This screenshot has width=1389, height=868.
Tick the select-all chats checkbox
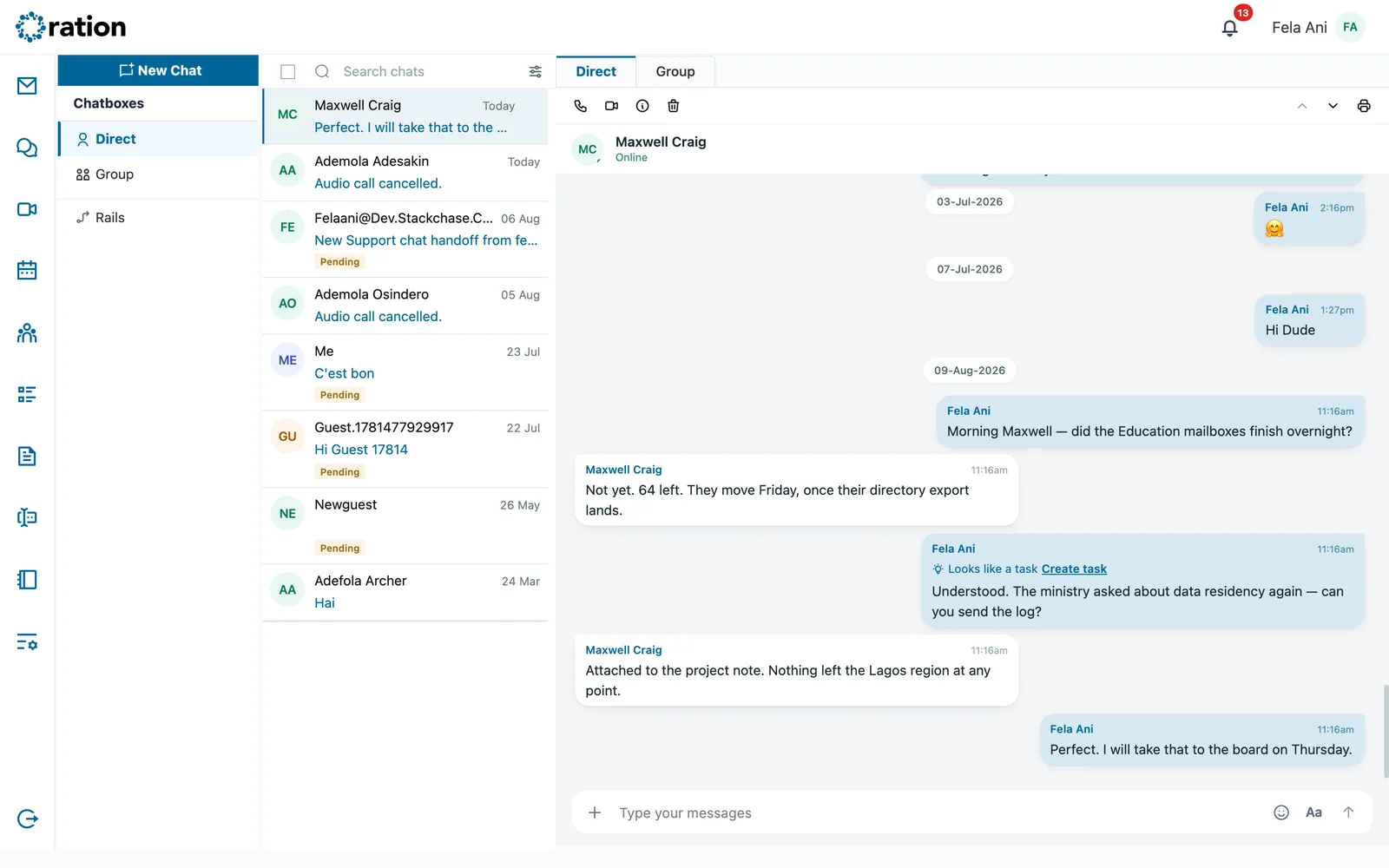pyautogui.click(x=288, y=71)
